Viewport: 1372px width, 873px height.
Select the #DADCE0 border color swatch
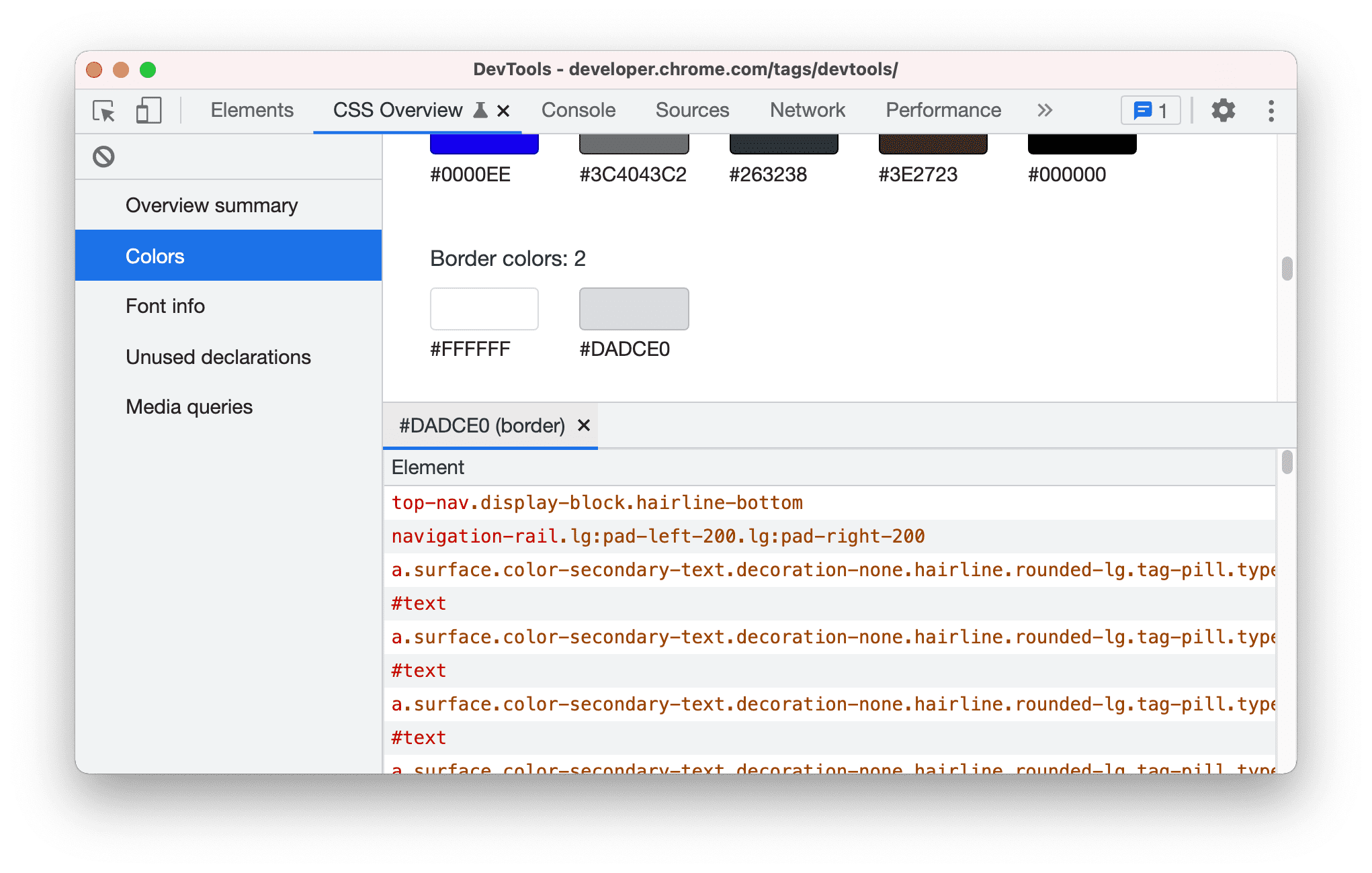pyautogui.click(x=634, y=309)
